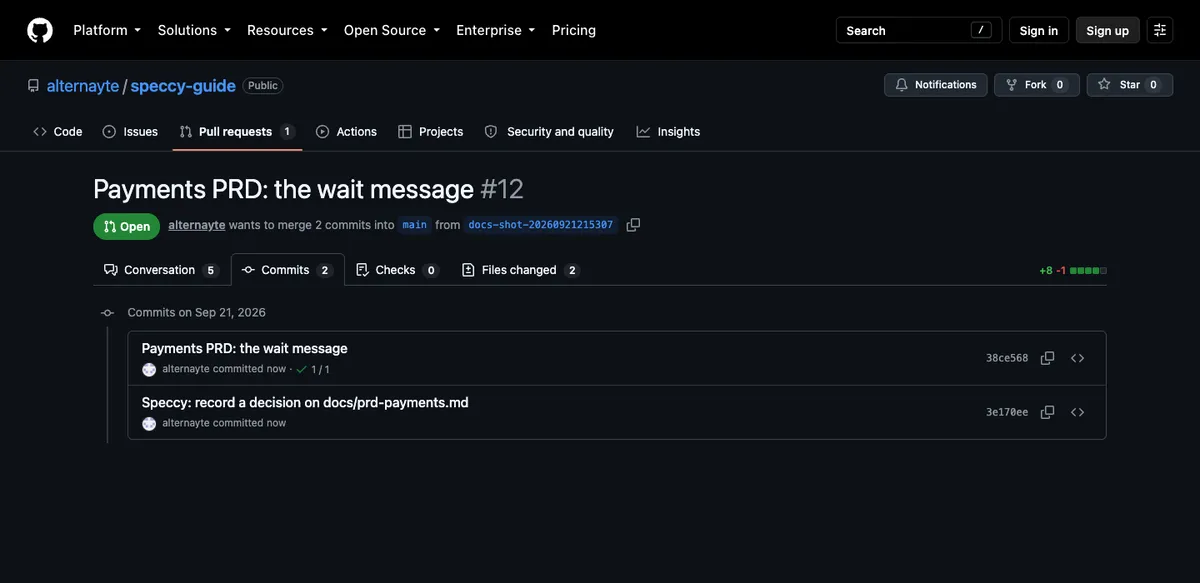Star the repository
Image resolution: width=1200 pixels, height=583 pixels.
(1130, 85)
